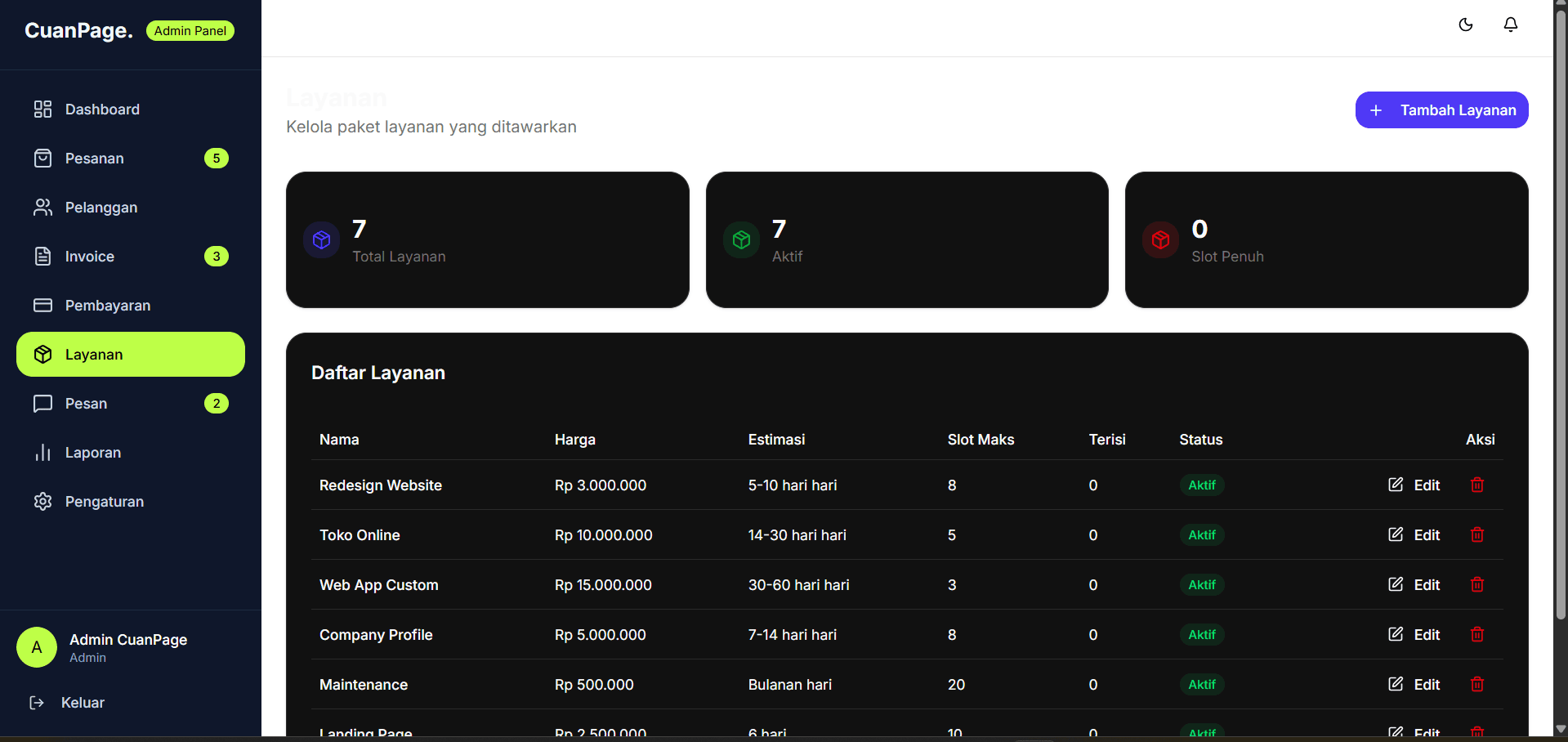
Task: Open the Pesan messages page
Action: click(86, 404)
